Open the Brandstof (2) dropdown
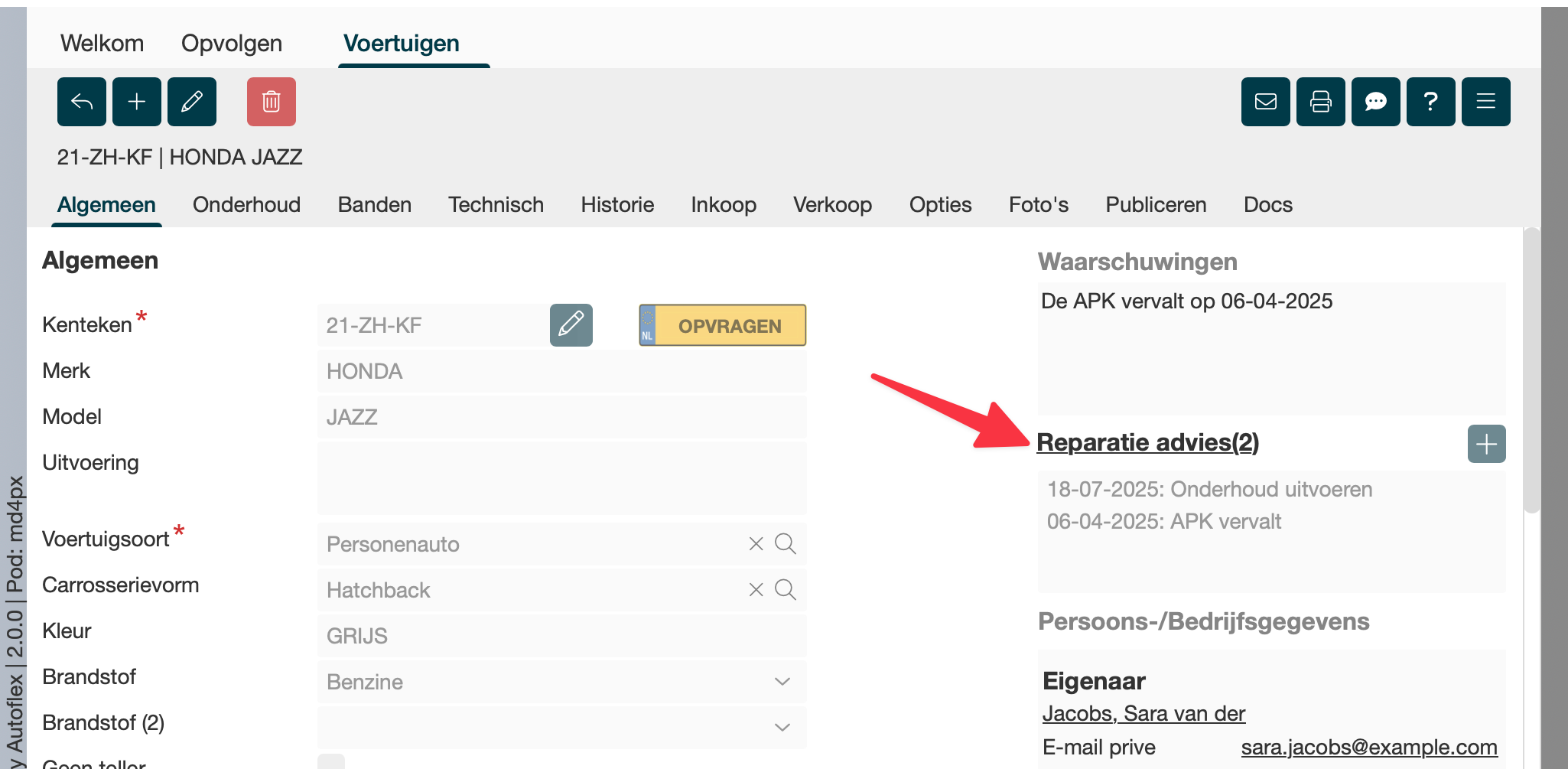 [782, 728]
